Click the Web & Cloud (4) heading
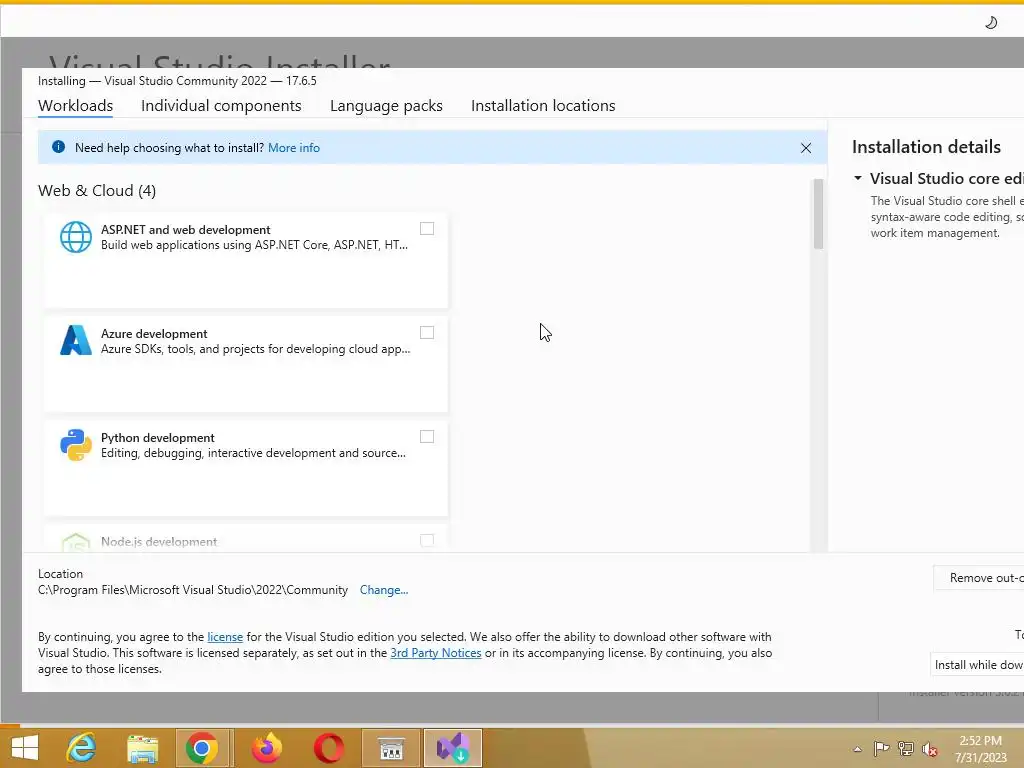This screenshot has height=768, width=1024. 97,191
